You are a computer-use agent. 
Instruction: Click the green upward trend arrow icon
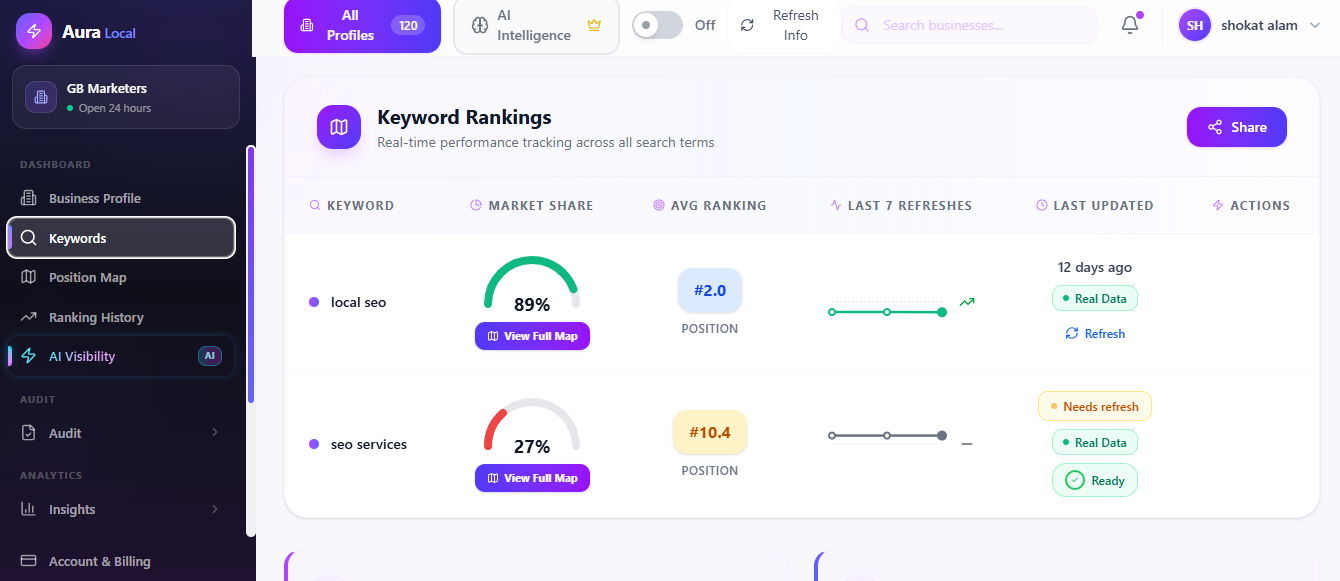click(967, 301)
